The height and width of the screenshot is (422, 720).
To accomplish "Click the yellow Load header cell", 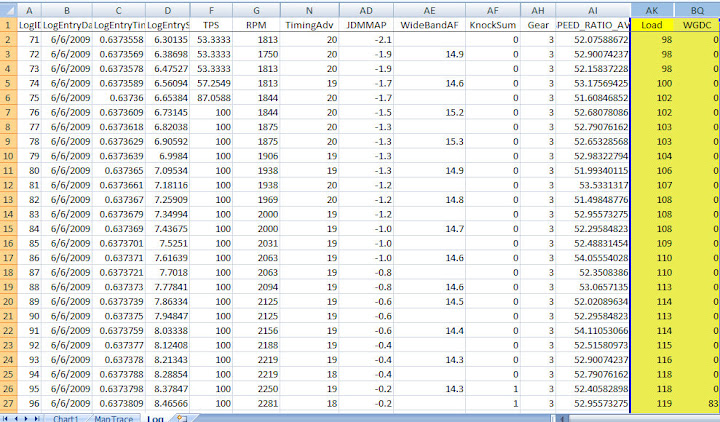I will click(x=652, y=25).
